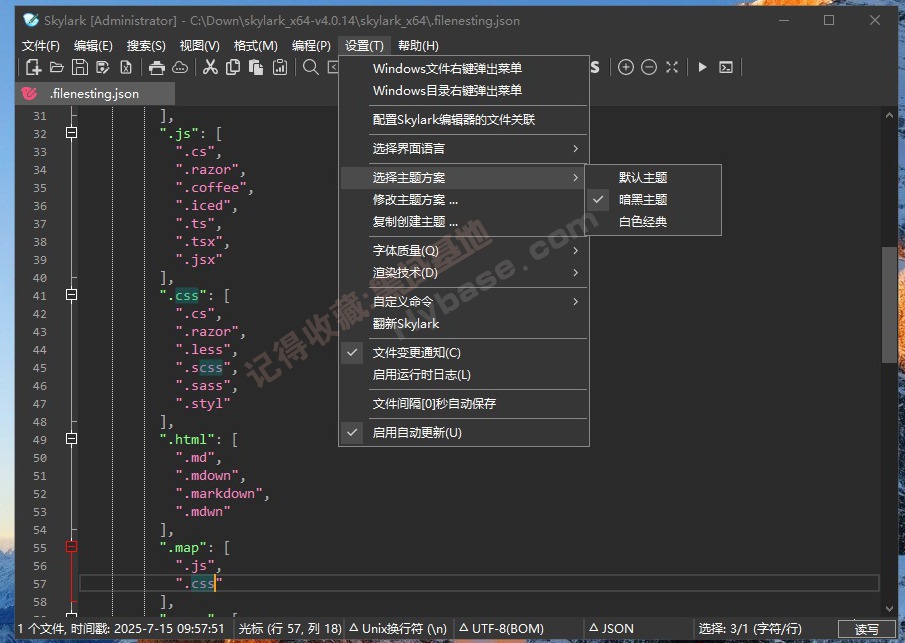Close the 设置(T) menu
905x643 pixels.
[x=364, y=46]
